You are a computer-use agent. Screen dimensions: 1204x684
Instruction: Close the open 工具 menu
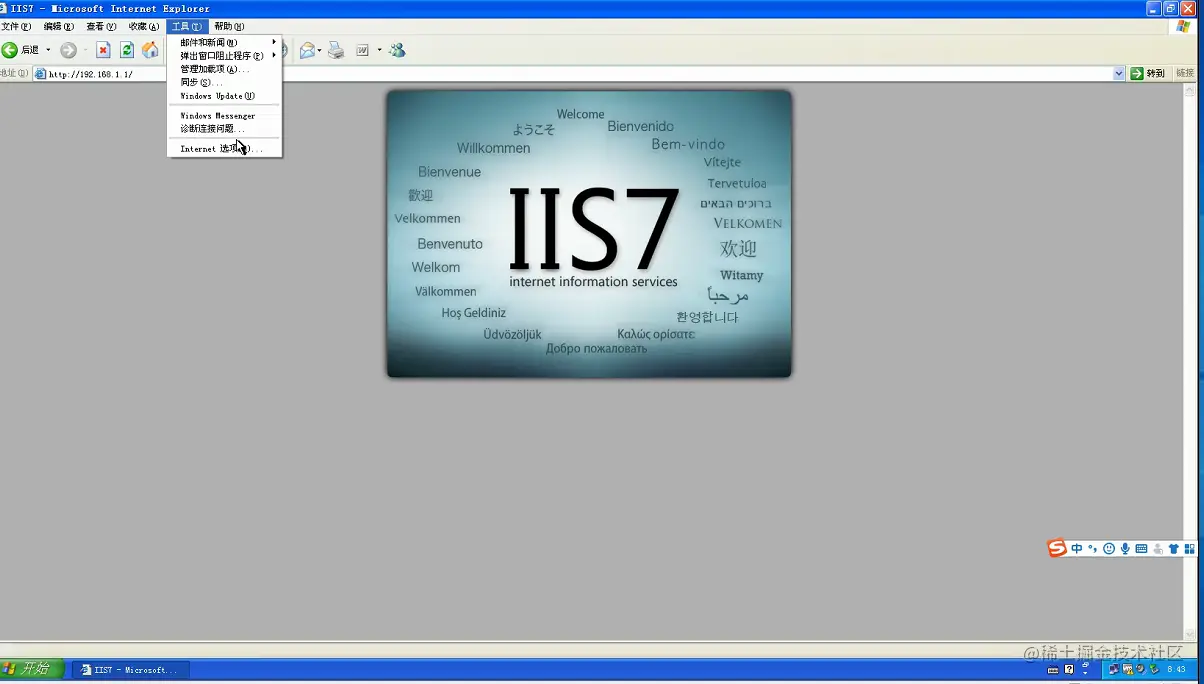(187, 26)
